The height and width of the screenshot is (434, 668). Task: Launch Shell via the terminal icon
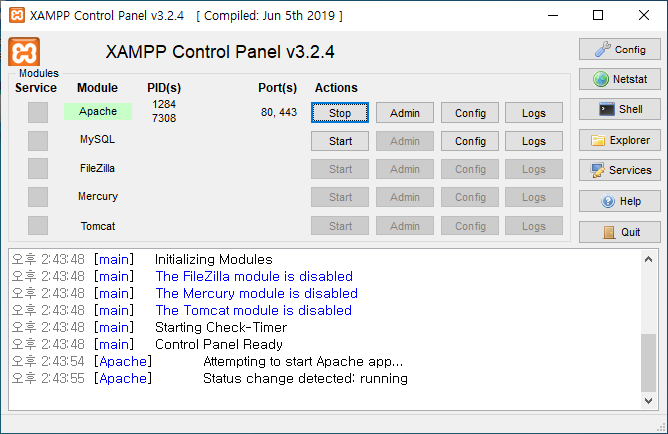pos(619,109)
